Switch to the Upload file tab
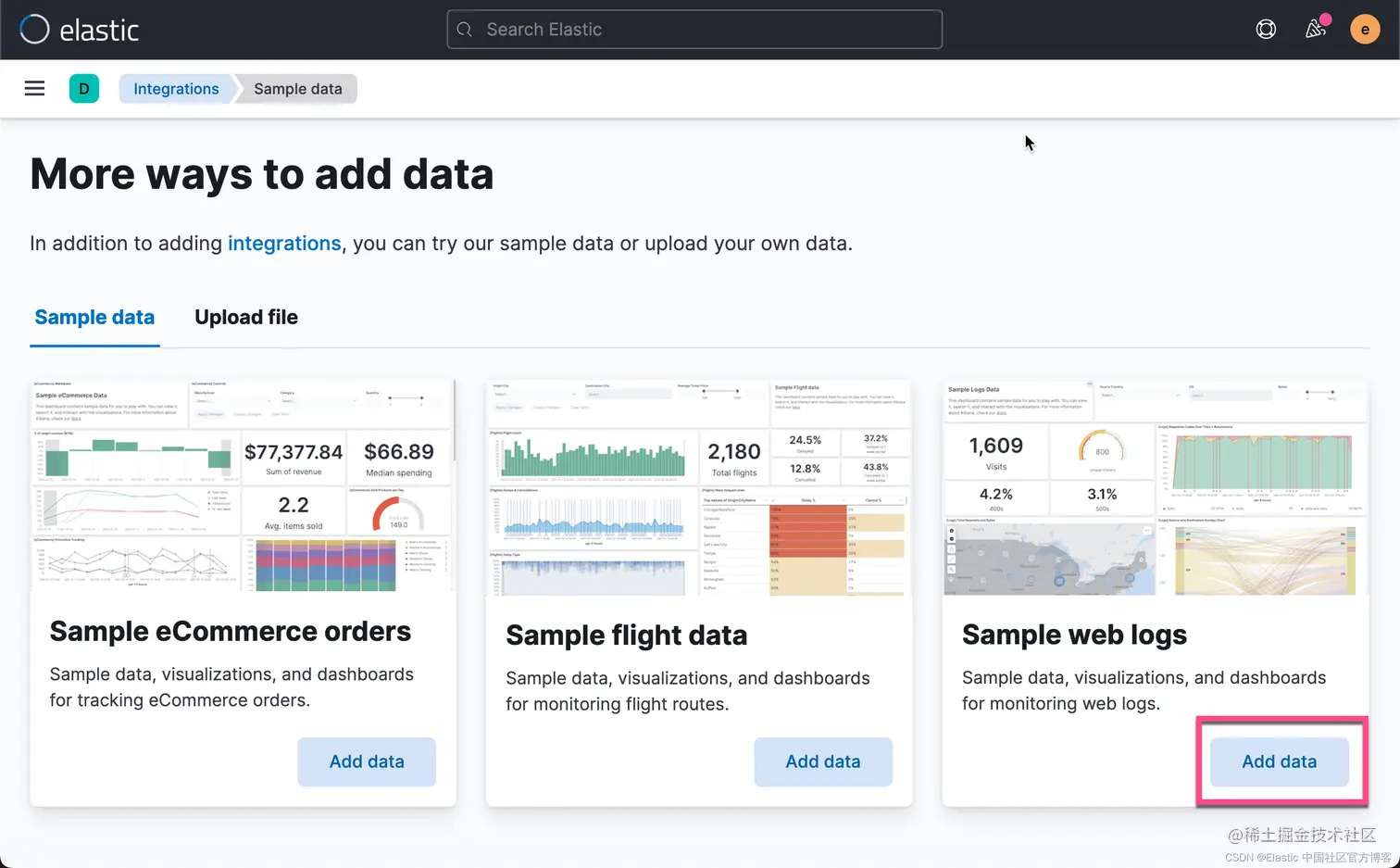This screenshot has height=868, width=1400. pos(246,317)
